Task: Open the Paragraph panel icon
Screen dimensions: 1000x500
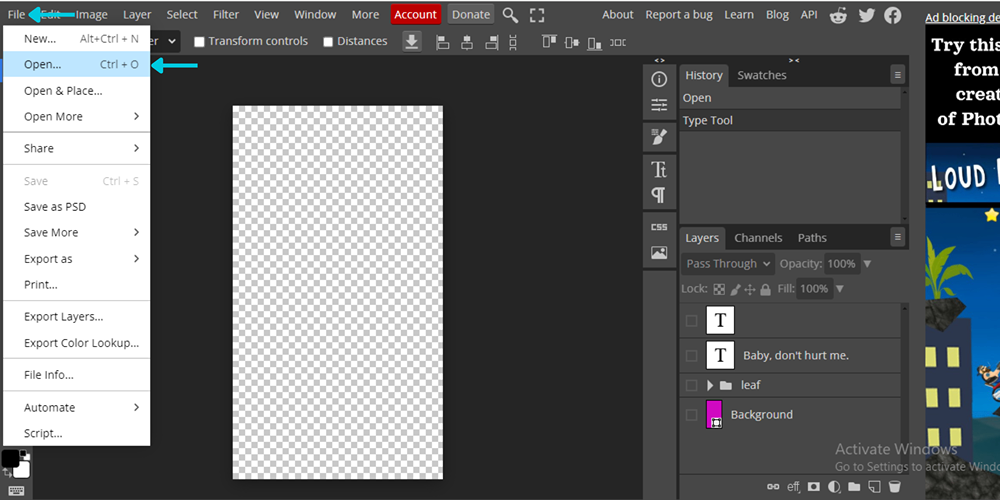Action: pos(659,194)
